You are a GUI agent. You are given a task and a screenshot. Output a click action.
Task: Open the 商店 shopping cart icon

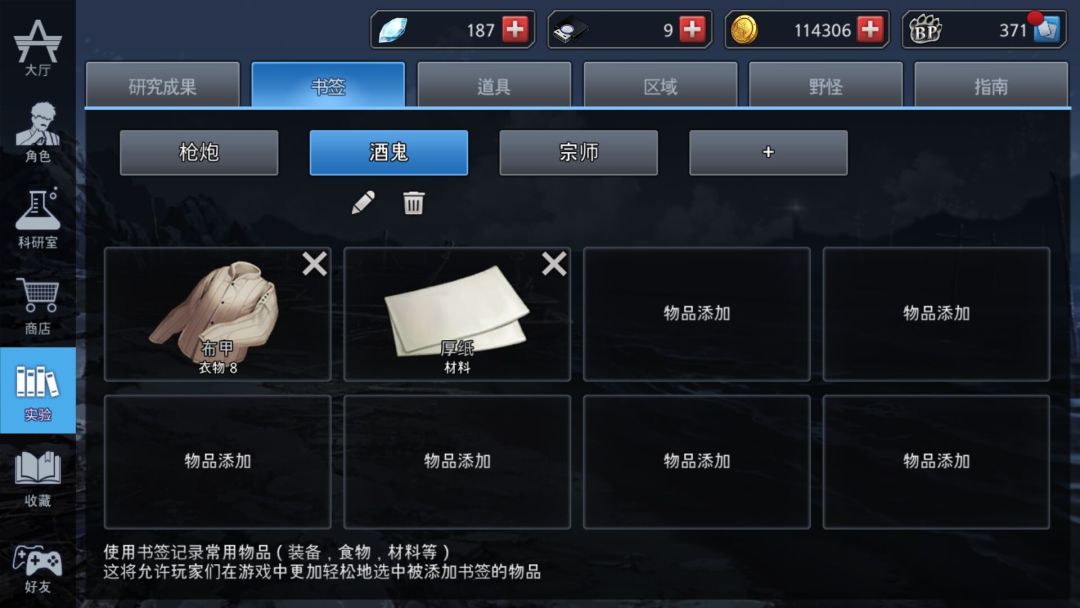(38, 305)
